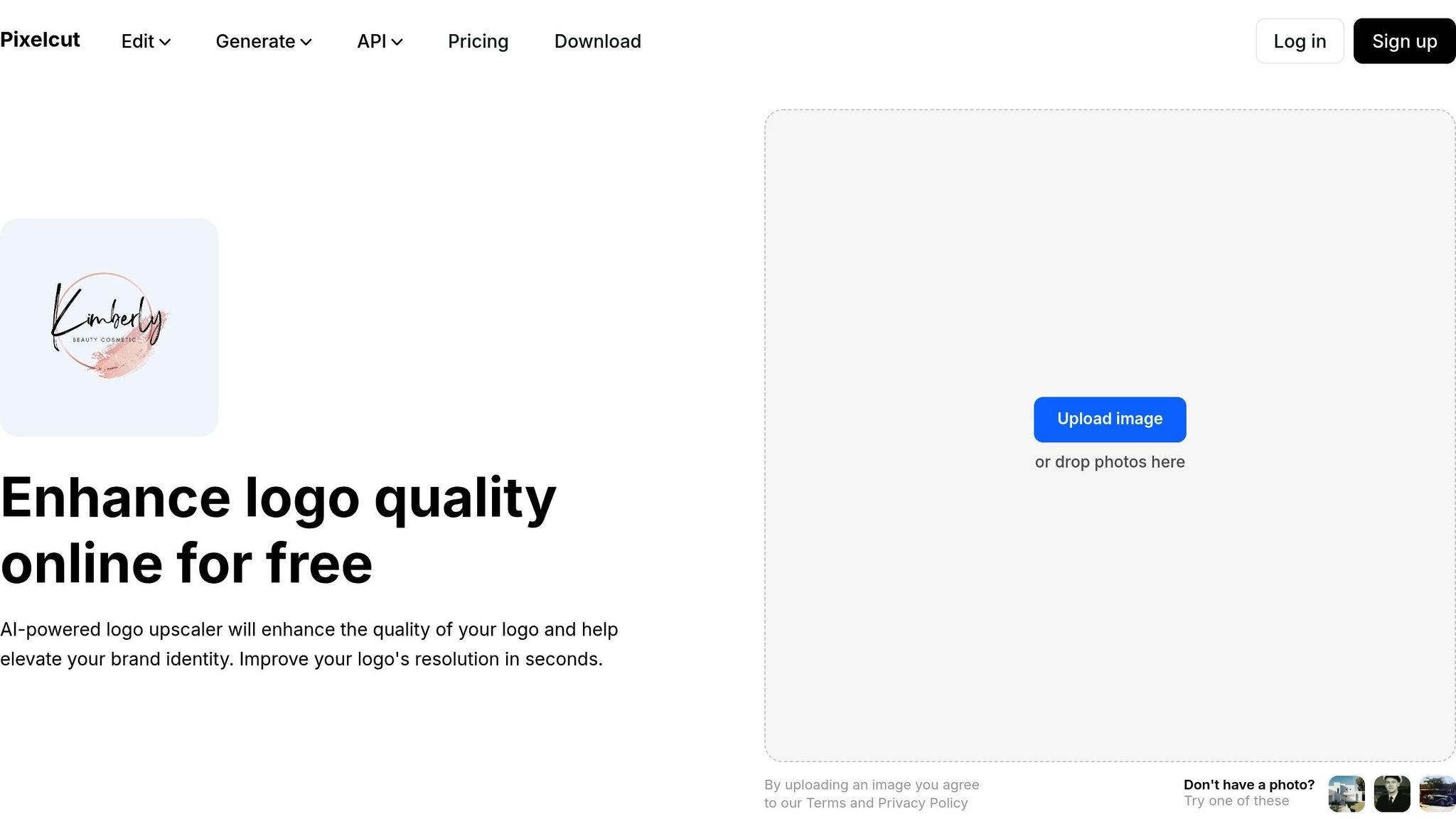Open the Privacy Policy link
The image size is (1456, 819).
tap(922, 803)
